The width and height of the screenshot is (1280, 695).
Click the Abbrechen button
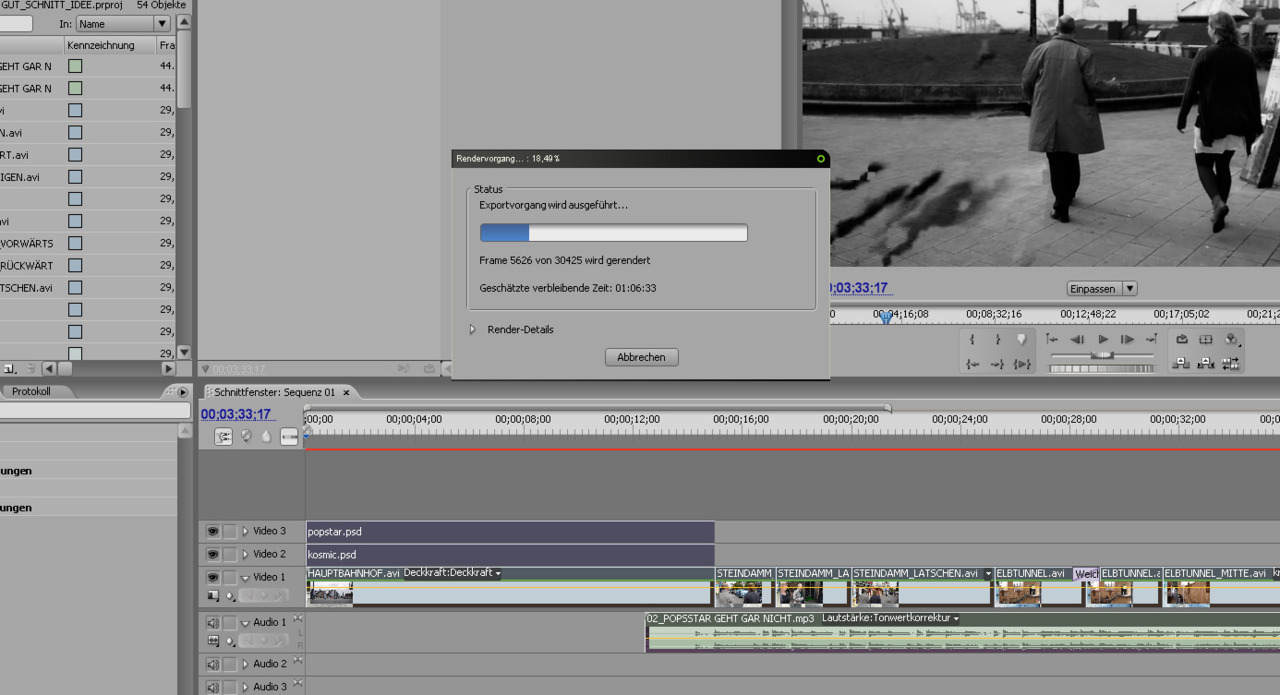coord(641,357)
